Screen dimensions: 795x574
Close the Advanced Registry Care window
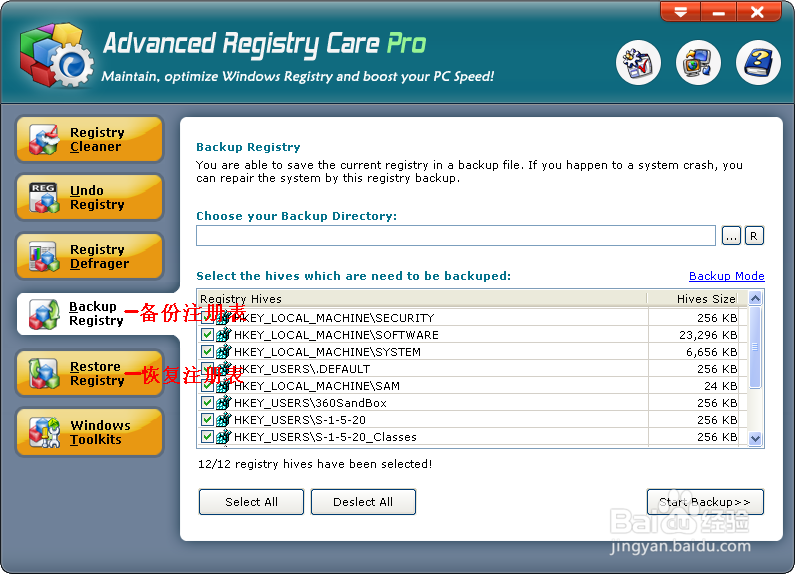758,12
